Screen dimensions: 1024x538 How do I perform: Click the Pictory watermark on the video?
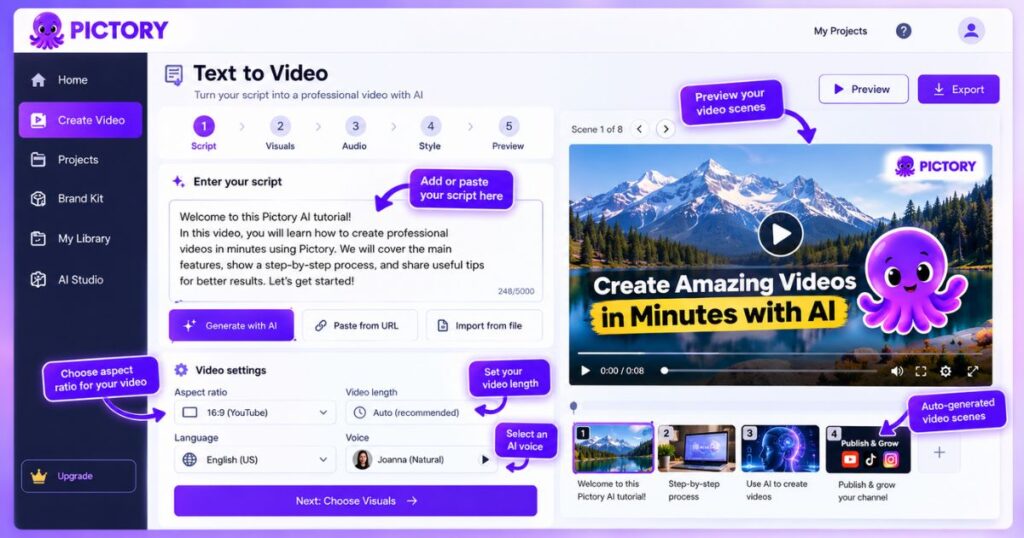tap(935, 166)
